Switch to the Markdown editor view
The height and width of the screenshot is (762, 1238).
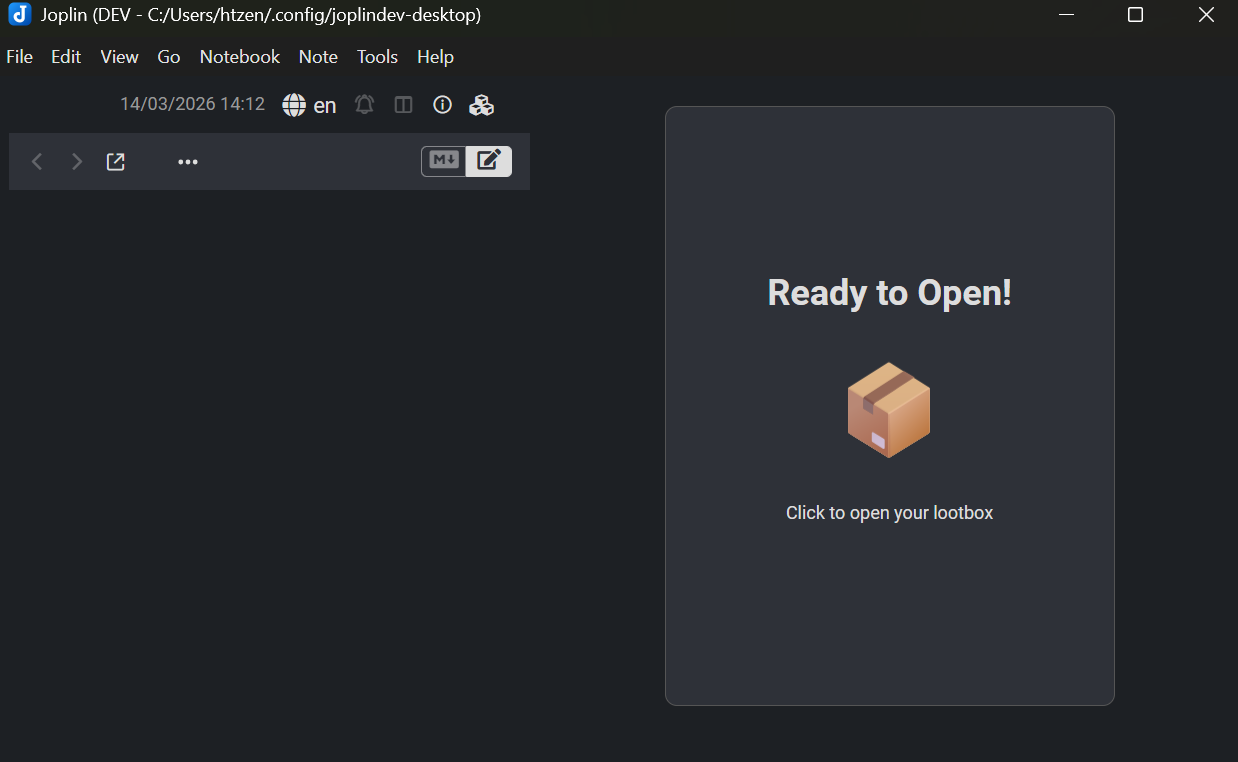click(x=443, y=161)
